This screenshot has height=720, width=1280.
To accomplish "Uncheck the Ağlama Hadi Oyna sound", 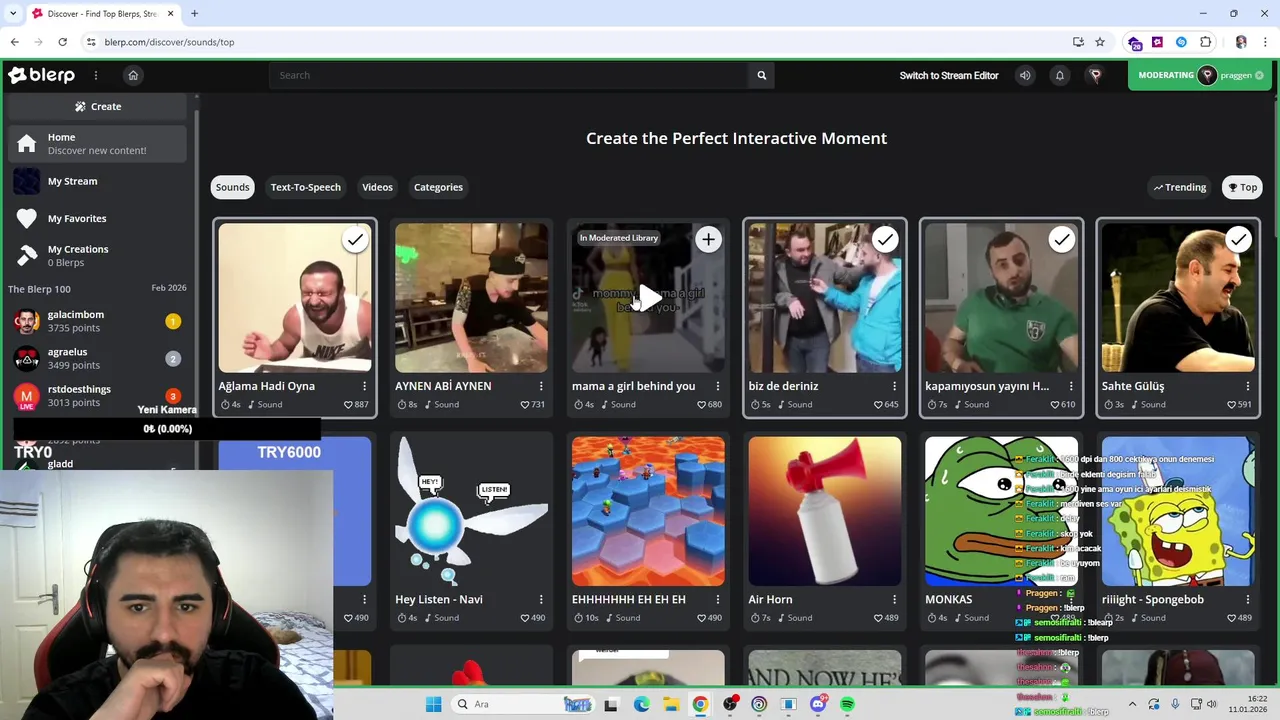I will coord(355,240).
